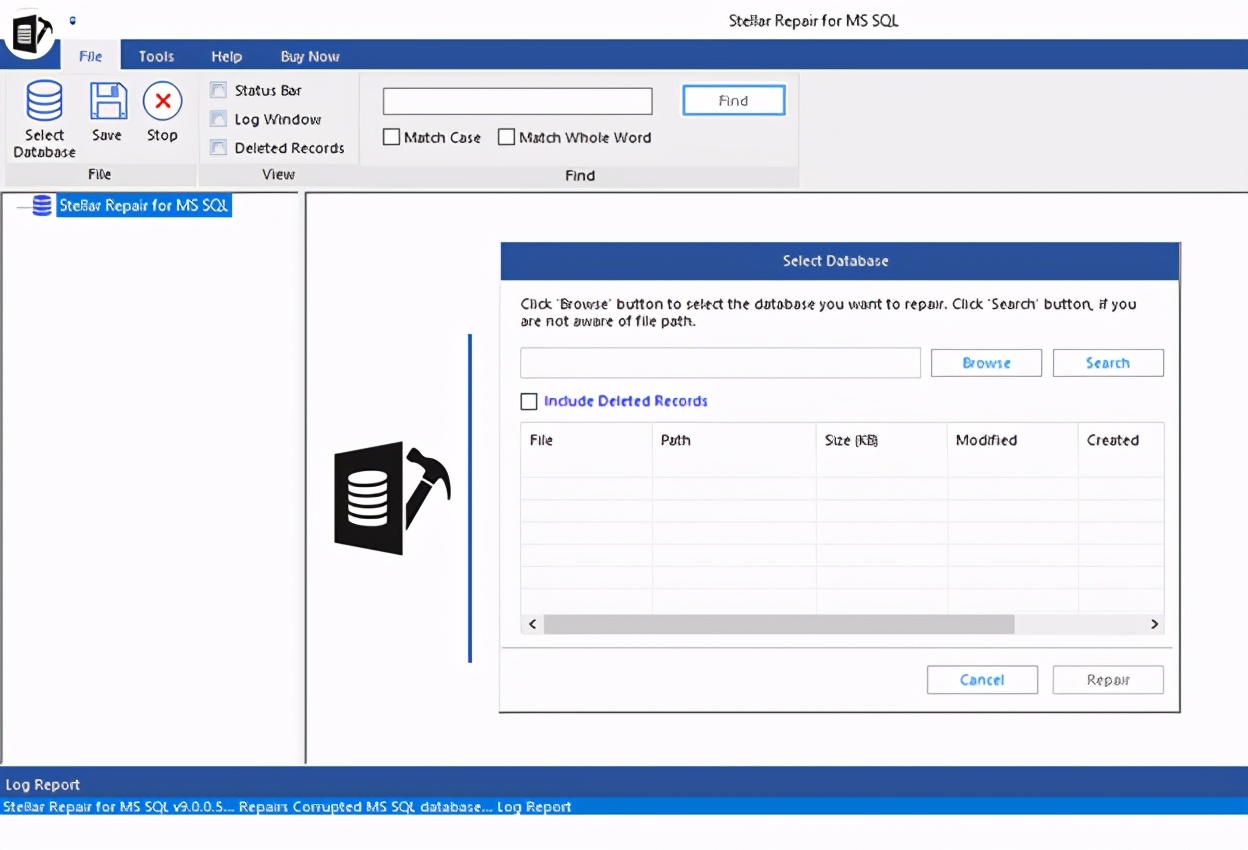
Task: Click the large database hammer logo
Action: pos(391,498)
